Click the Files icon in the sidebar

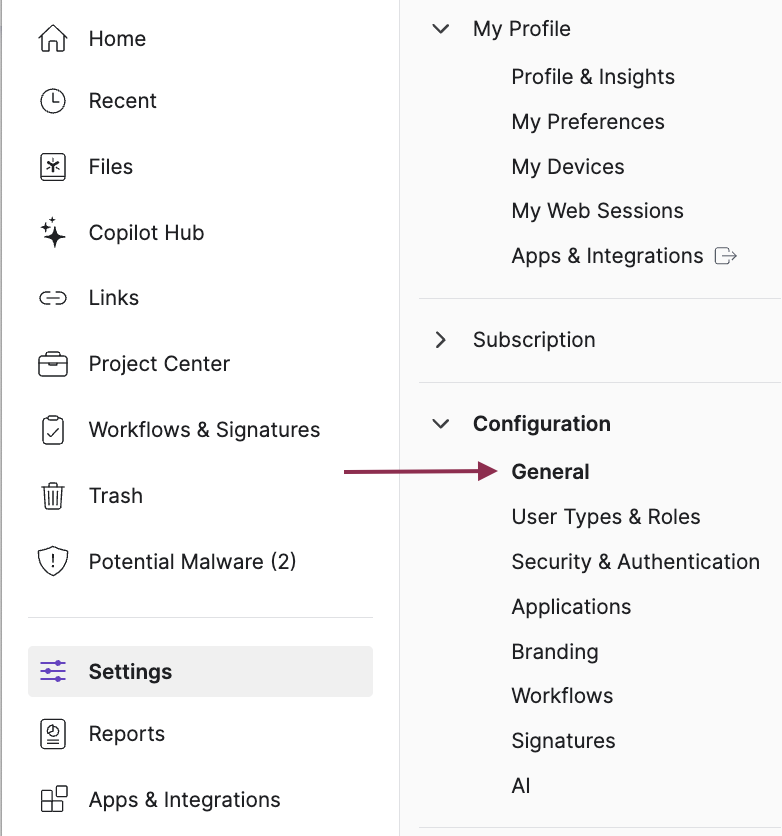coord(51,166)
